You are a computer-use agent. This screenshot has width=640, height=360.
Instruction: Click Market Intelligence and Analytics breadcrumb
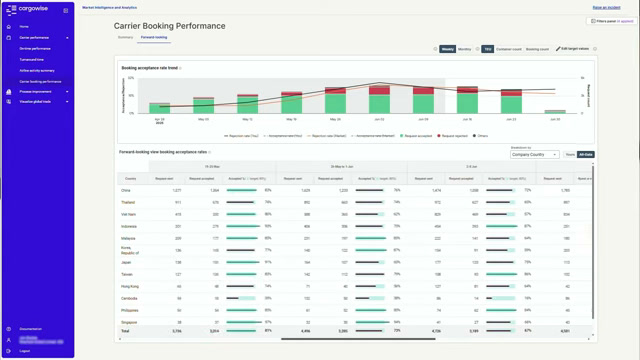[109, 7]
